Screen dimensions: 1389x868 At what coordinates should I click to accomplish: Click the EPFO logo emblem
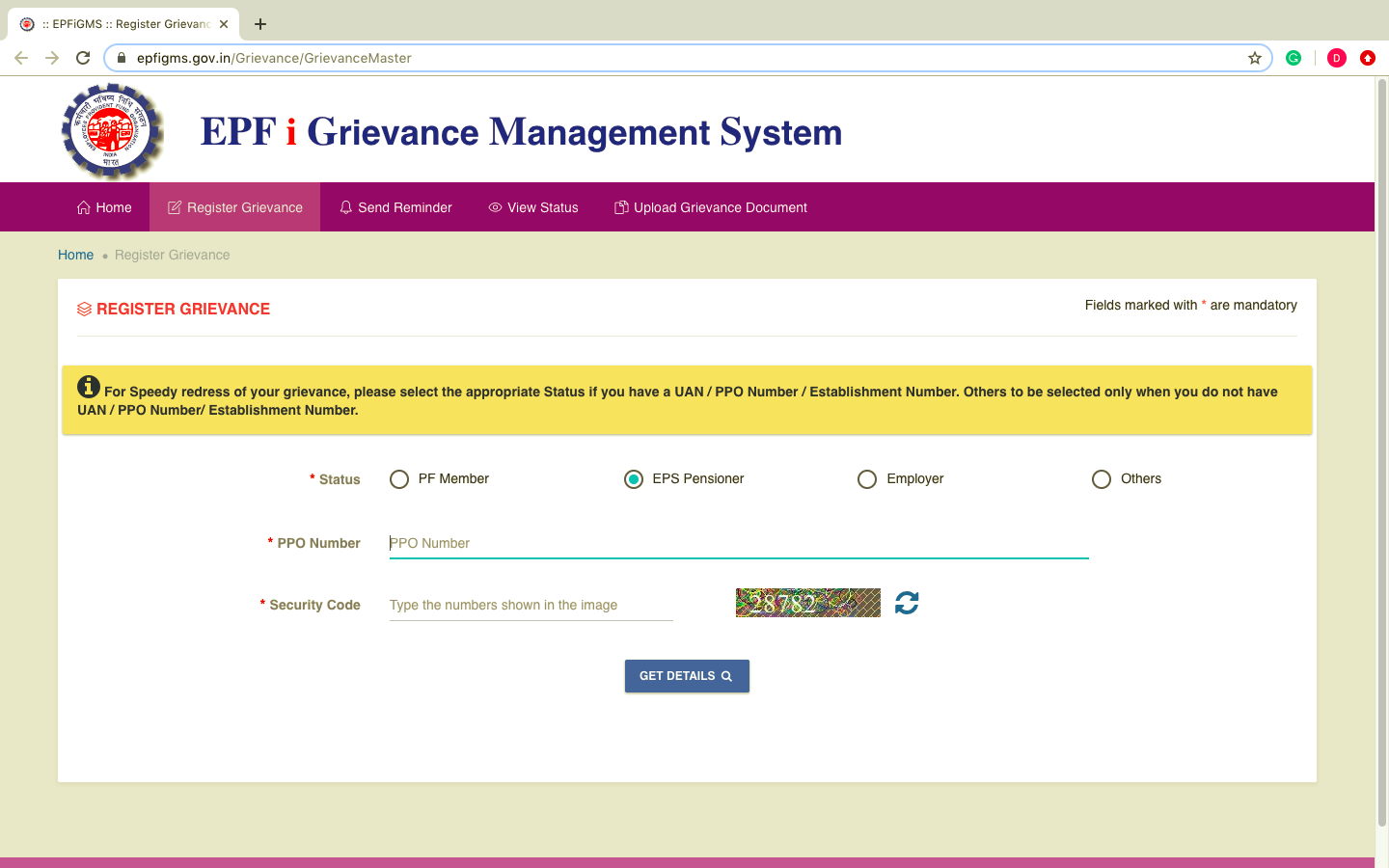[112, 131]
